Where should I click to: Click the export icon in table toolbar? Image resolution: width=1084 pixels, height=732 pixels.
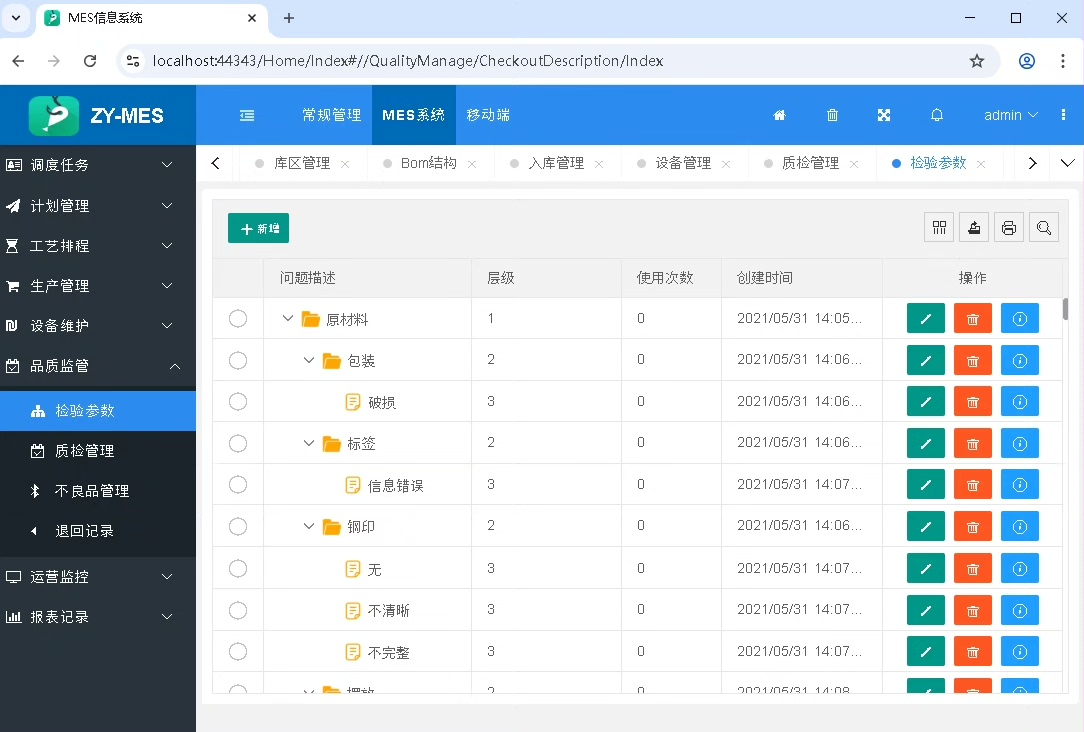pos(974,228)
